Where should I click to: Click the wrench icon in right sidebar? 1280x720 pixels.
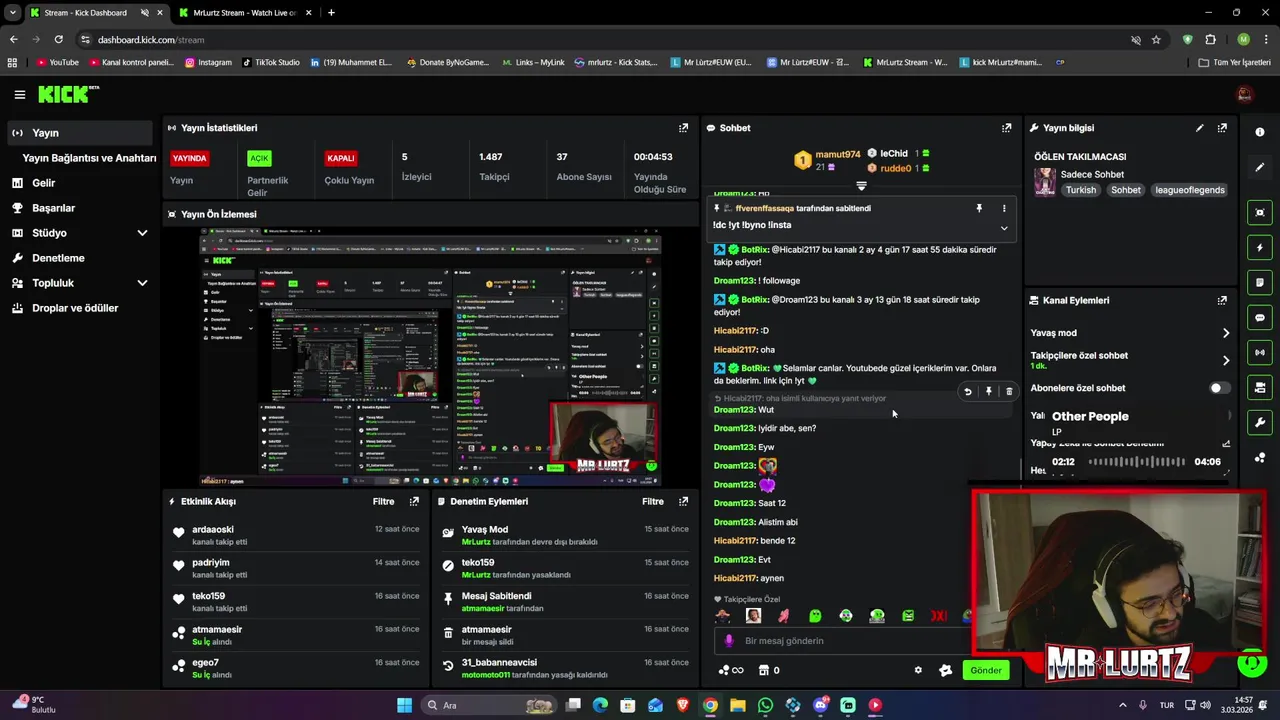(1260, 422)
